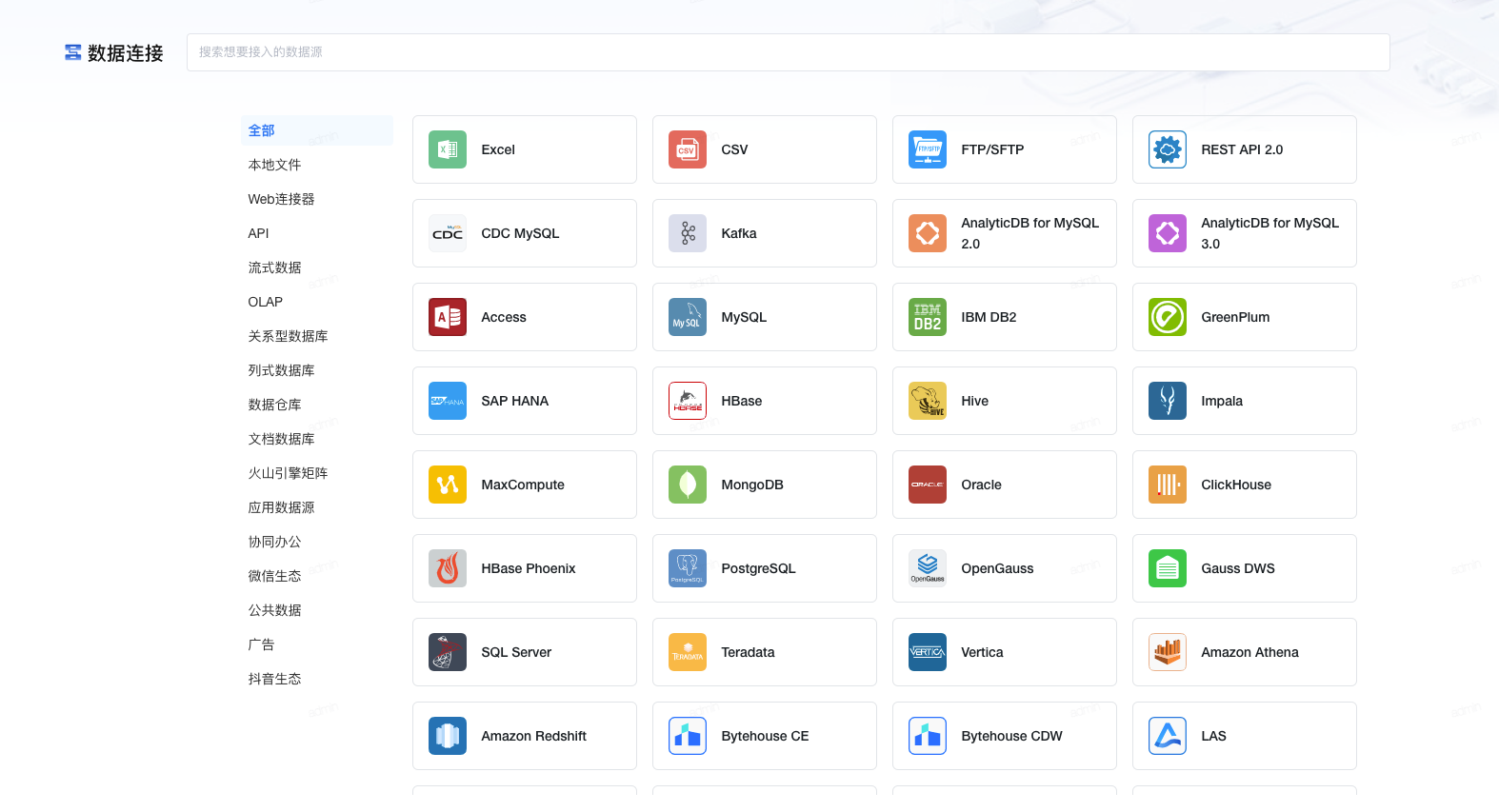Click the red Access icon
The width and height of the screenshot is (1499, 812).
tap(448, 317)
